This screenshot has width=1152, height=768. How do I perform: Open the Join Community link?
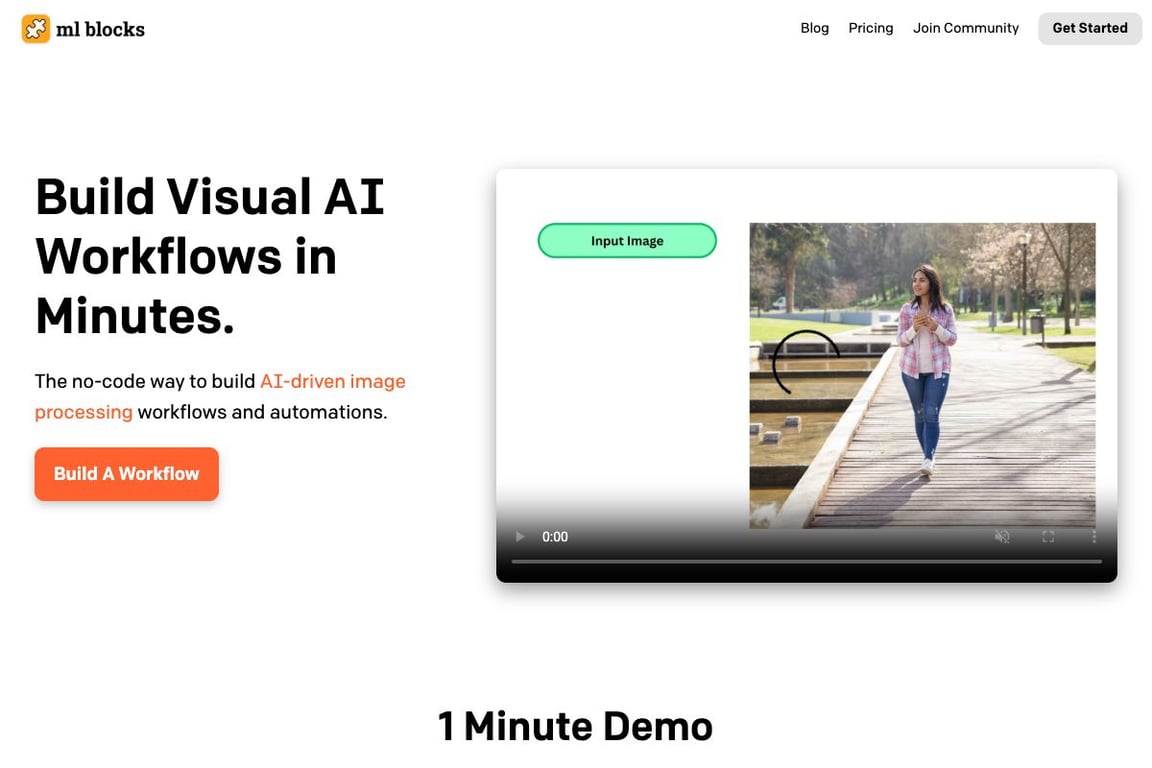click(965, 28)
